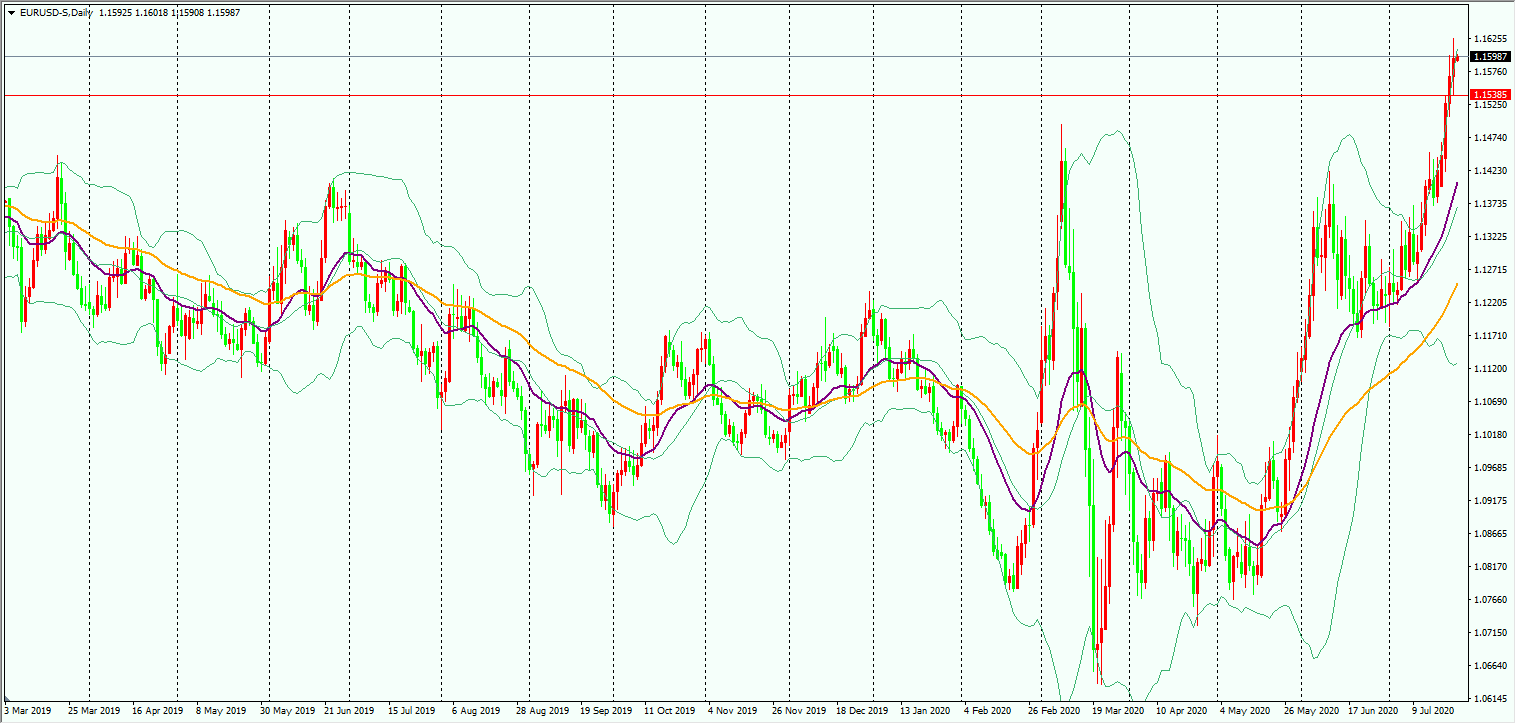Click the 1.07660 price axis label

(1491, 600)
